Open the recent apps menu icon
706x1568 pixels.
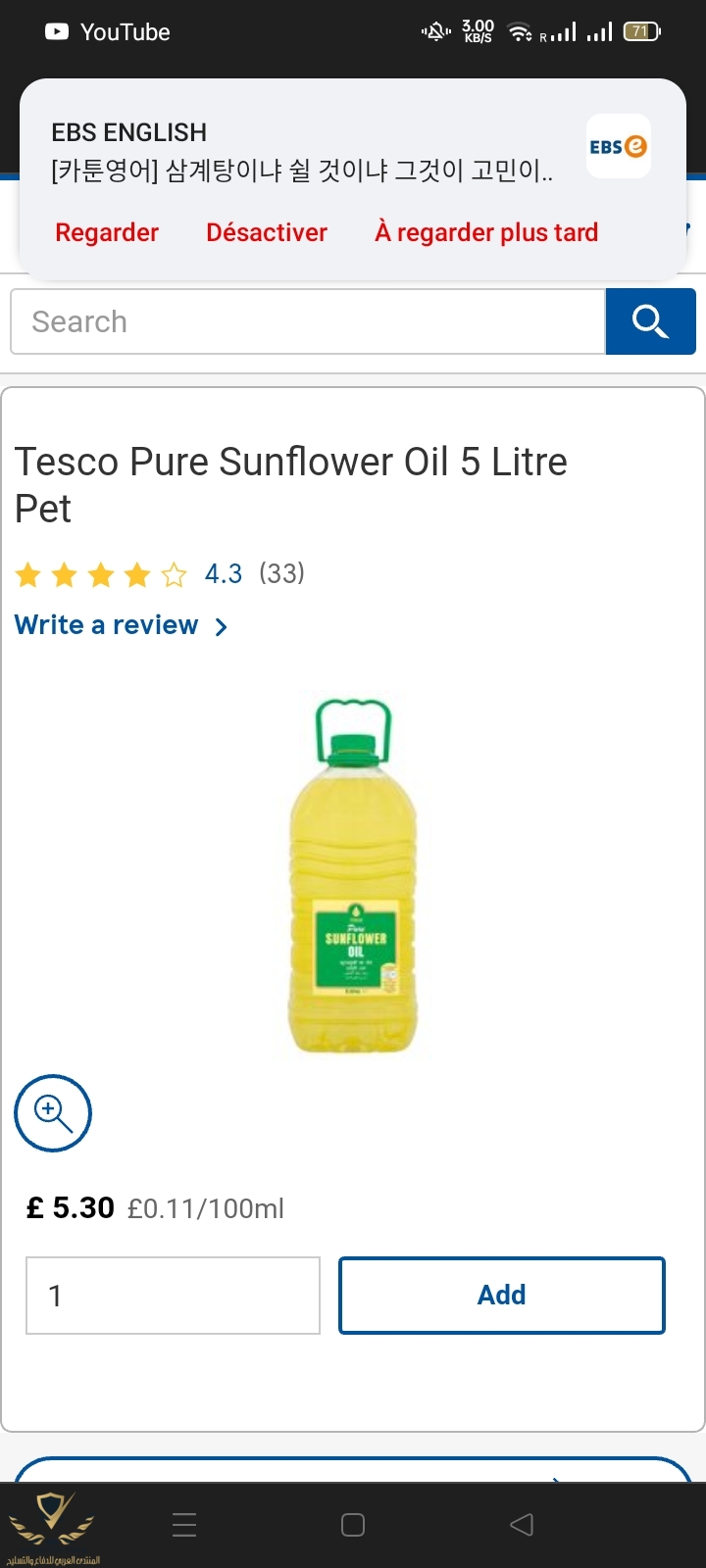pos(184,1524)
